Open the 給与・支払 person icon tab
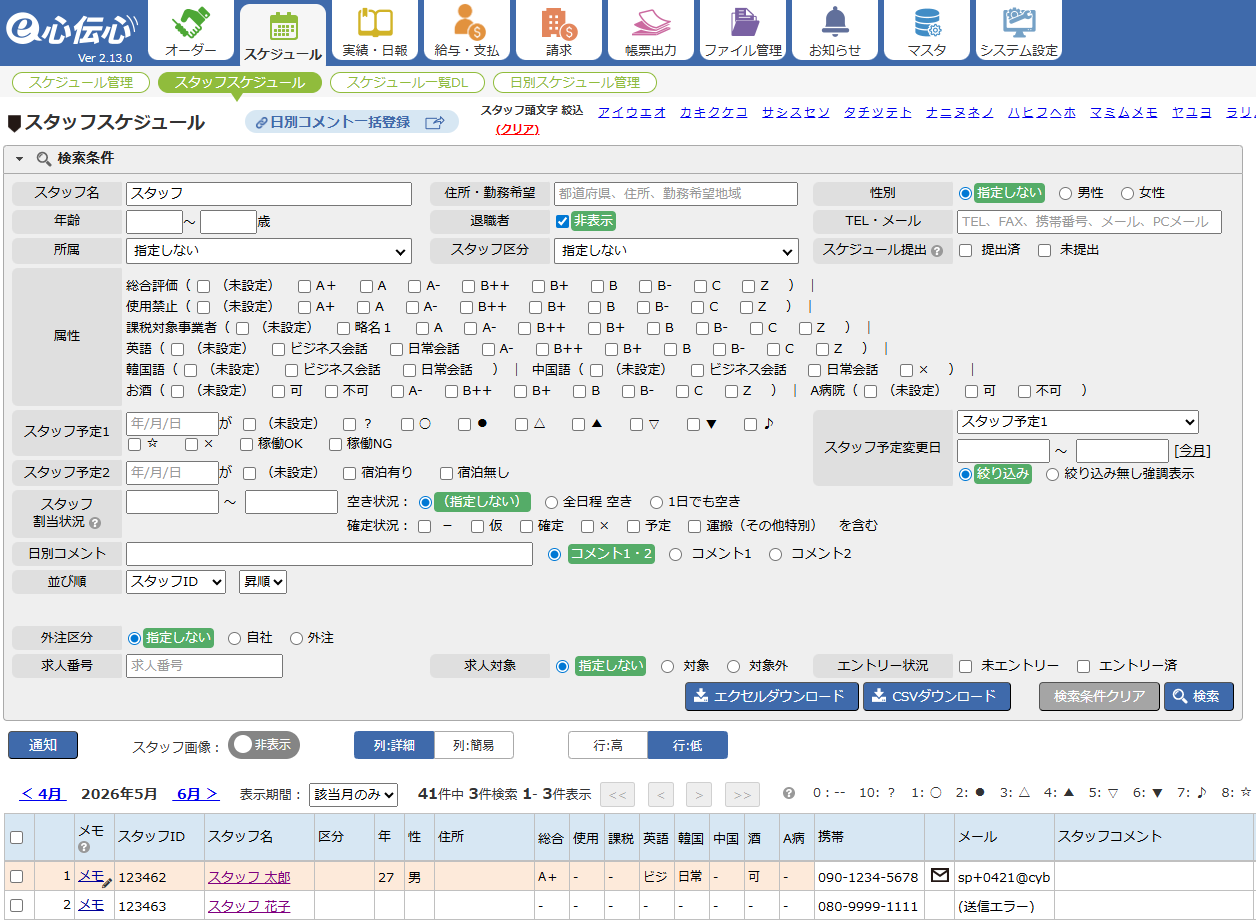 [467, 31]
